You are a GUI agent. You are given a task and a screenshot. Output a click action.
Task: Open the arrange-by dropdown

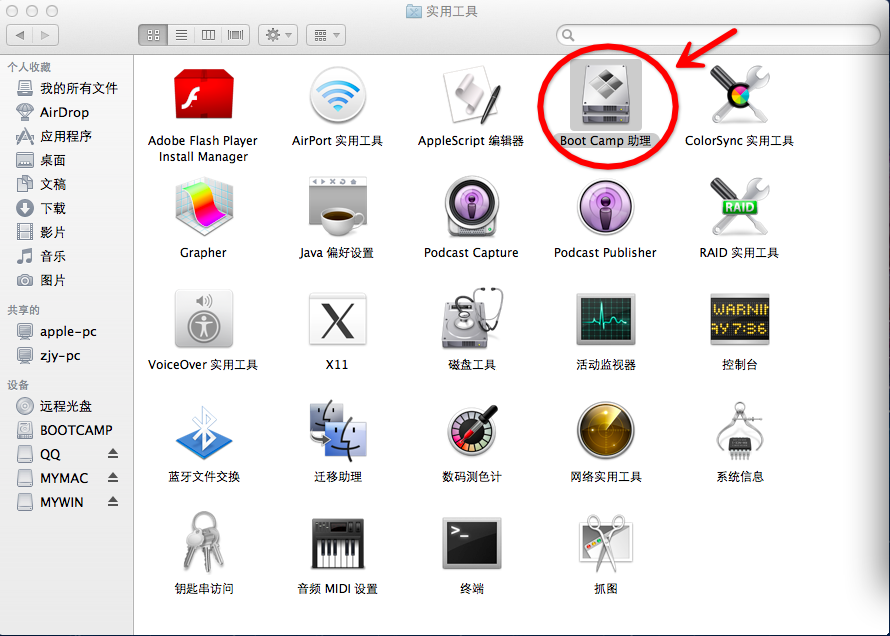(x=326, y=35)
